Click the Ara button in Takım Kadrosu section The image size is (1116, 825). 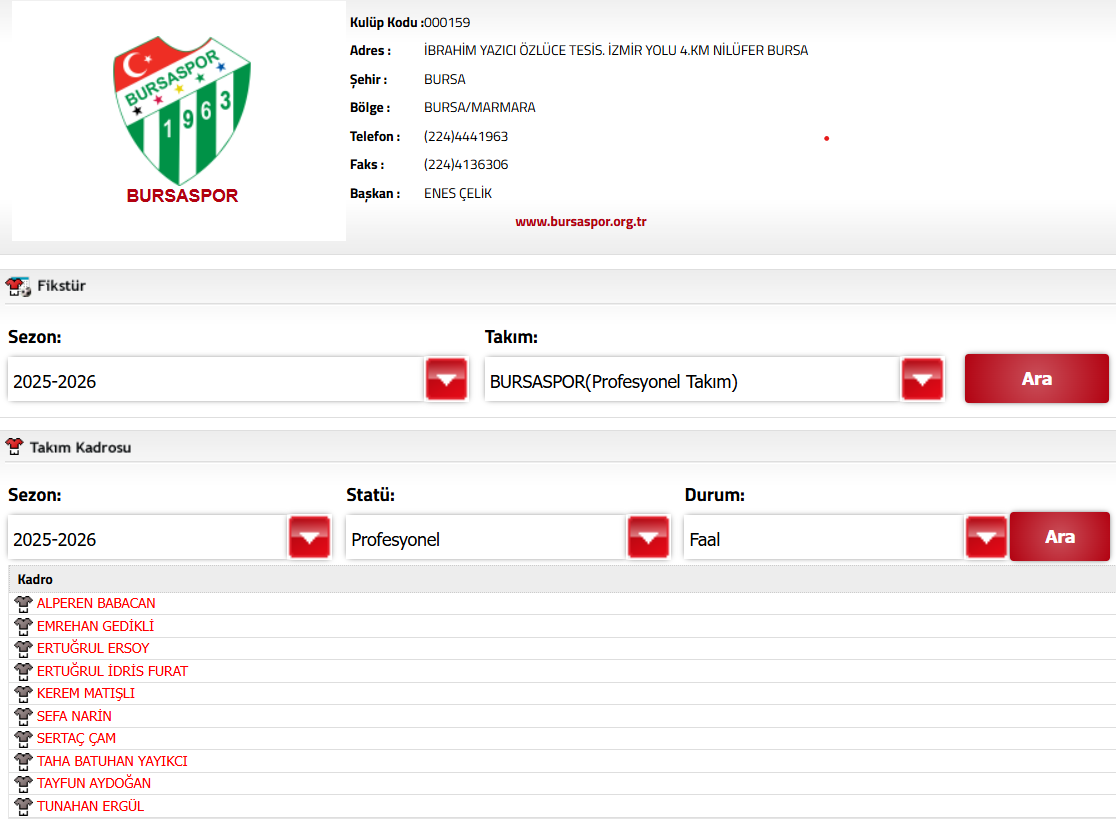coord(1060,537)
